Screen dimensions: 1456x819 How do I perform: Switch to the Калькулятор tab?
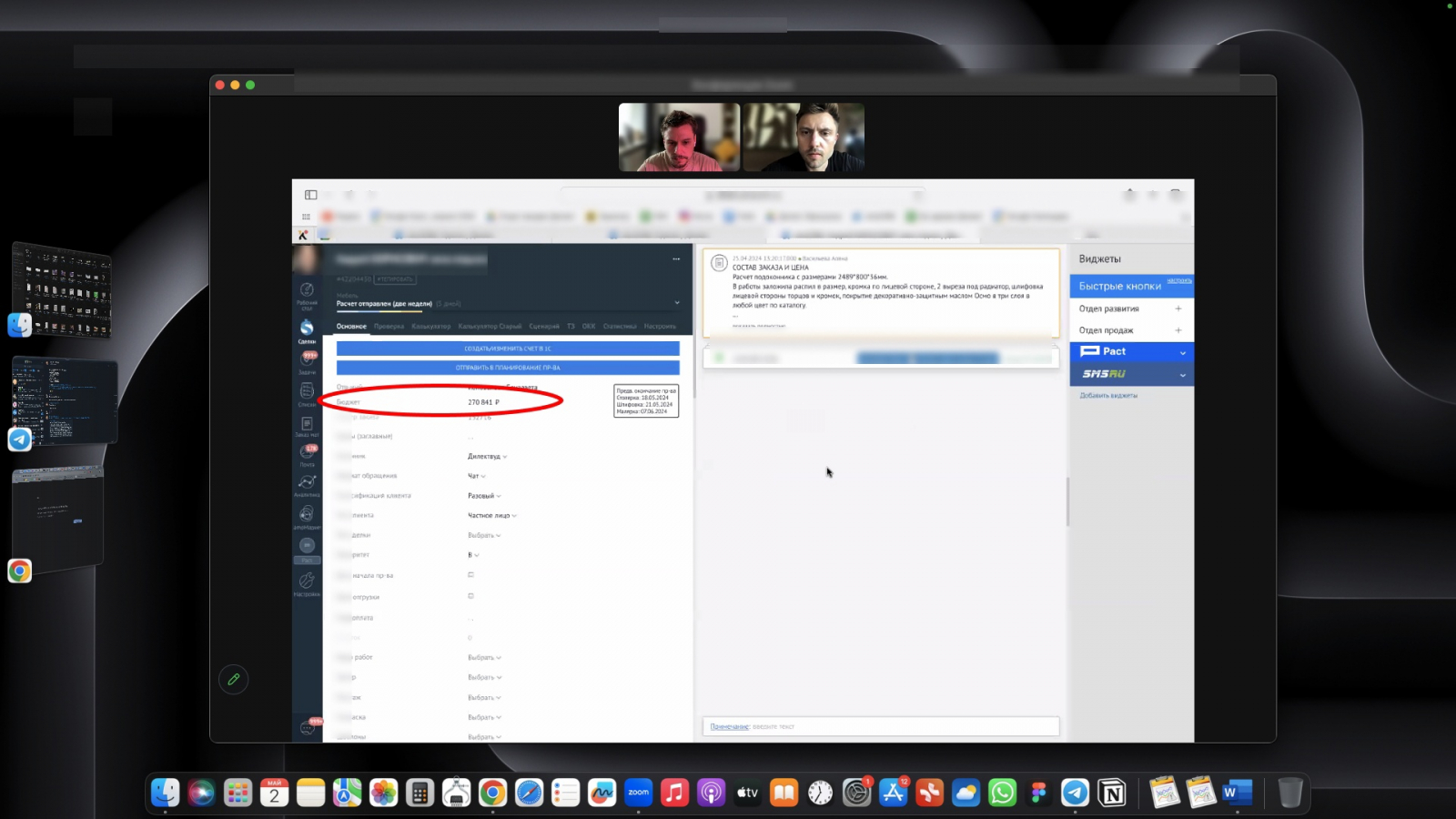click(430, 326)
